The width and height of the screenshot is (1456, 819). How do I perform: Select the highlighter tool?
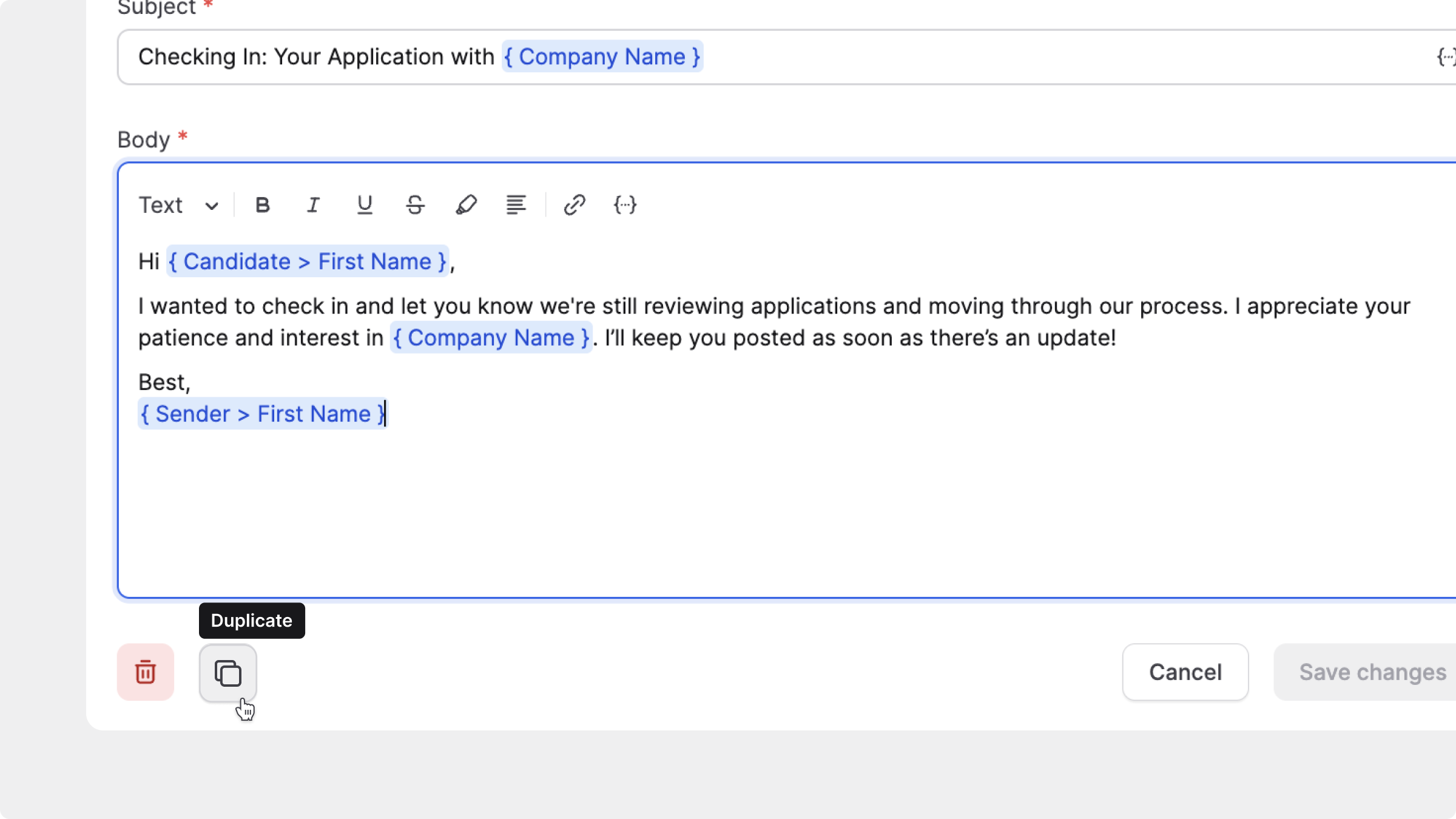(x=466, y=205)
